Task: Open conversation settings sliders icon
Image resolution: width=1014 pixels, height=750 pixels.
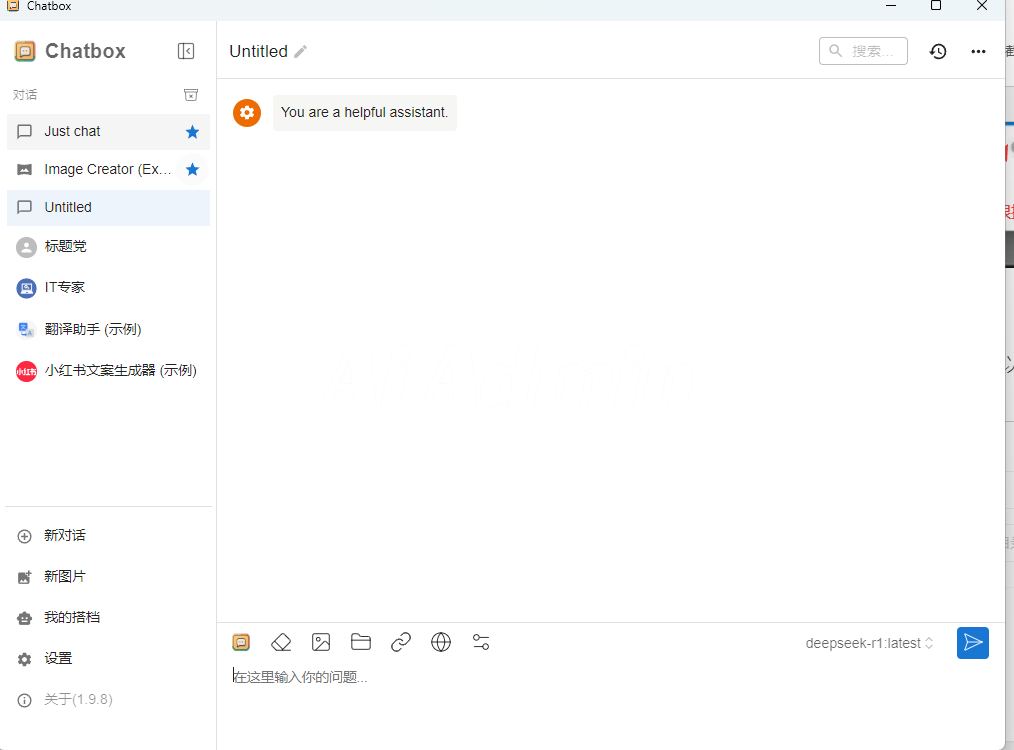Action: click(481, 642)
